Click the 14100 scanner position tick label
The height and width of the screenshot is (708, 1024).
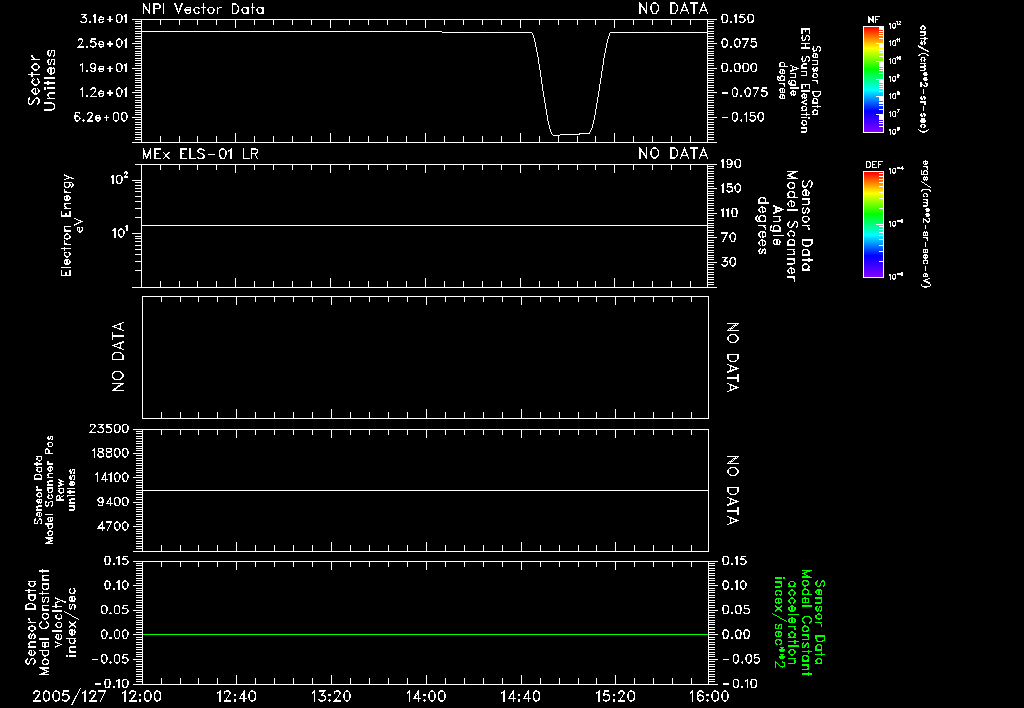point(108,477)
